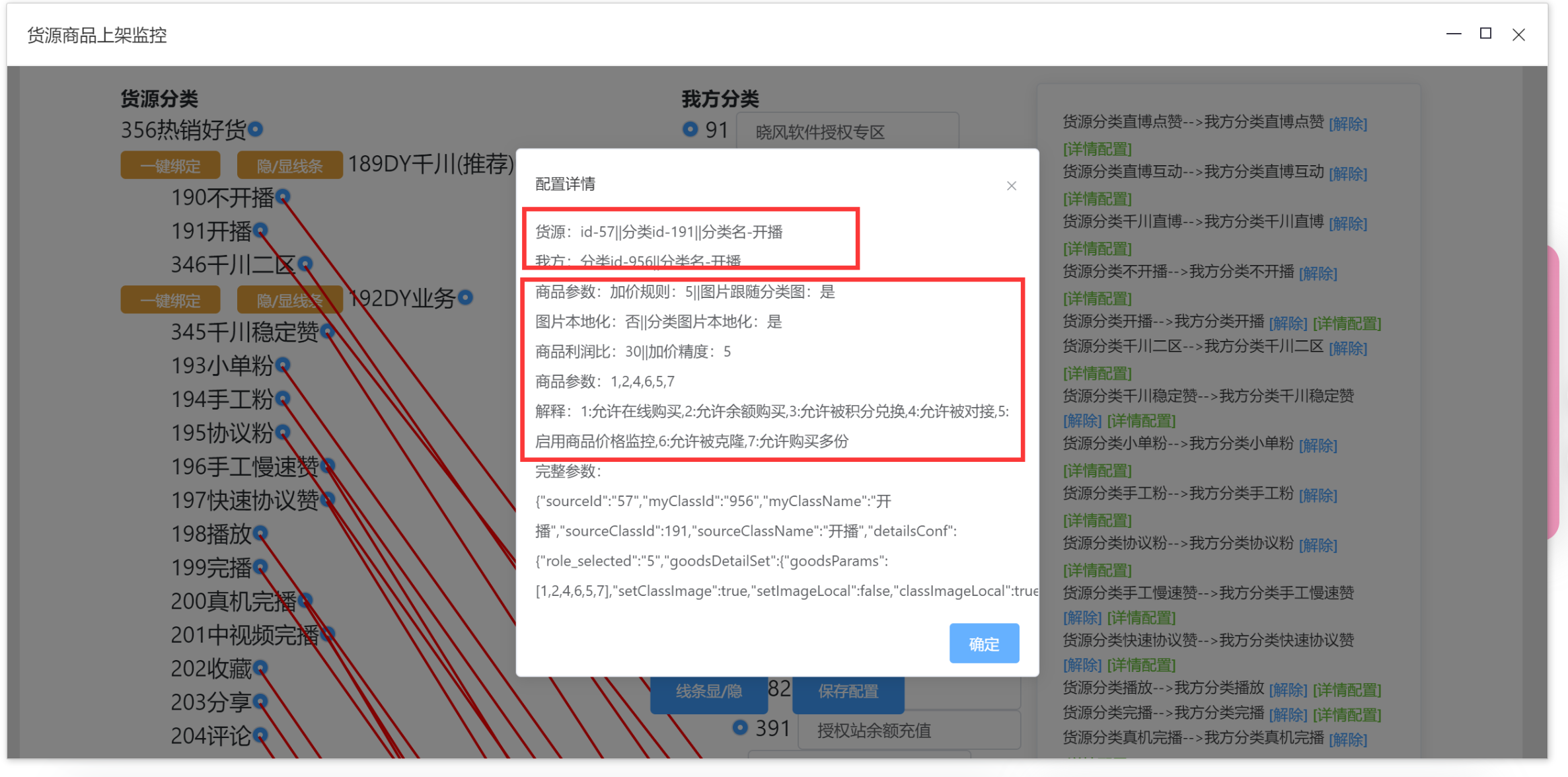Open 详情配置 for 货源分类播放 mapping
This screenshot has width=1568, height=777.
(1347, 690)
